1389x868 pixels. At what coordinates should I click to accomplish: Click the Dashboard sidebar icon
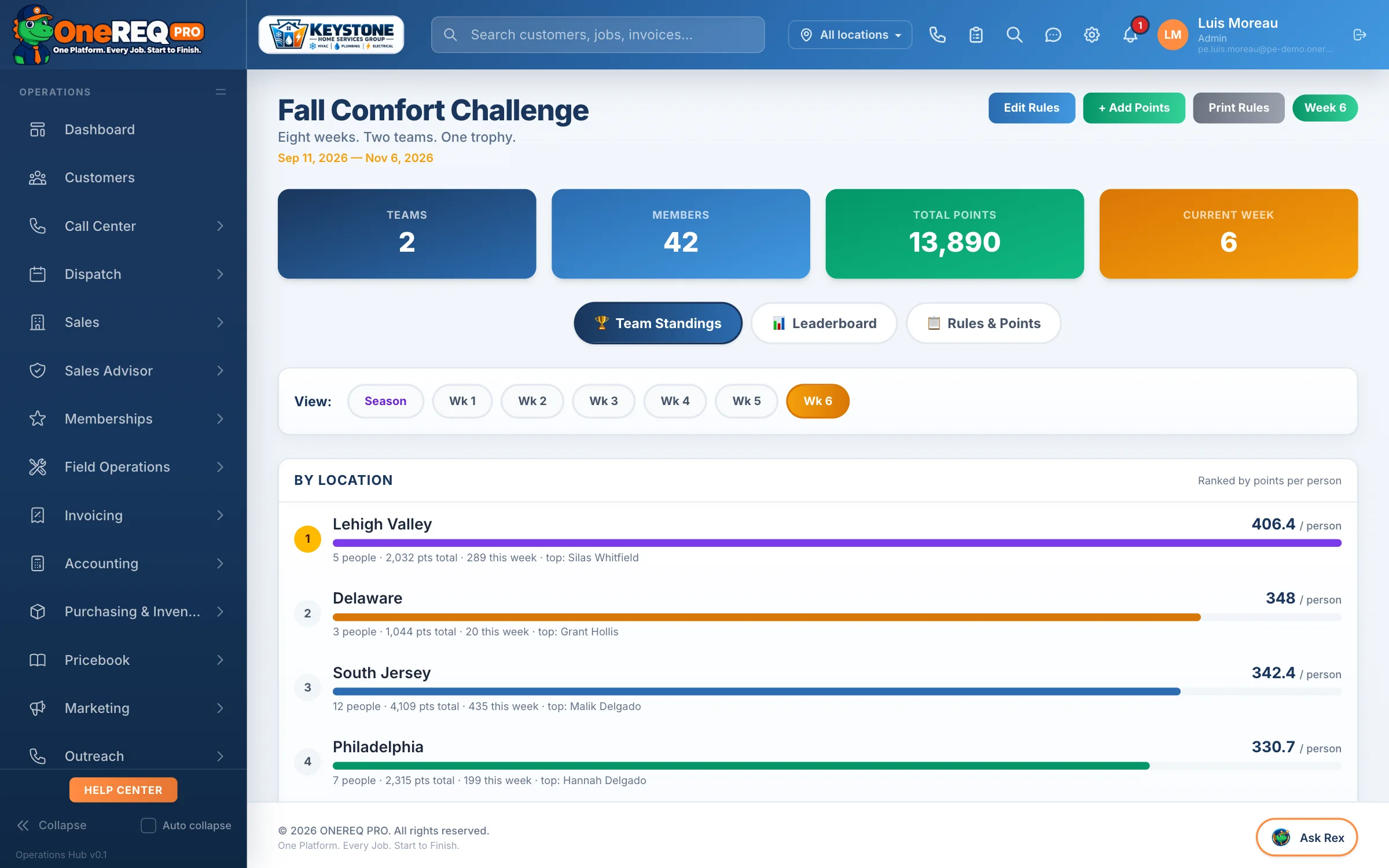pyautogui.click(x=38, y=130)
